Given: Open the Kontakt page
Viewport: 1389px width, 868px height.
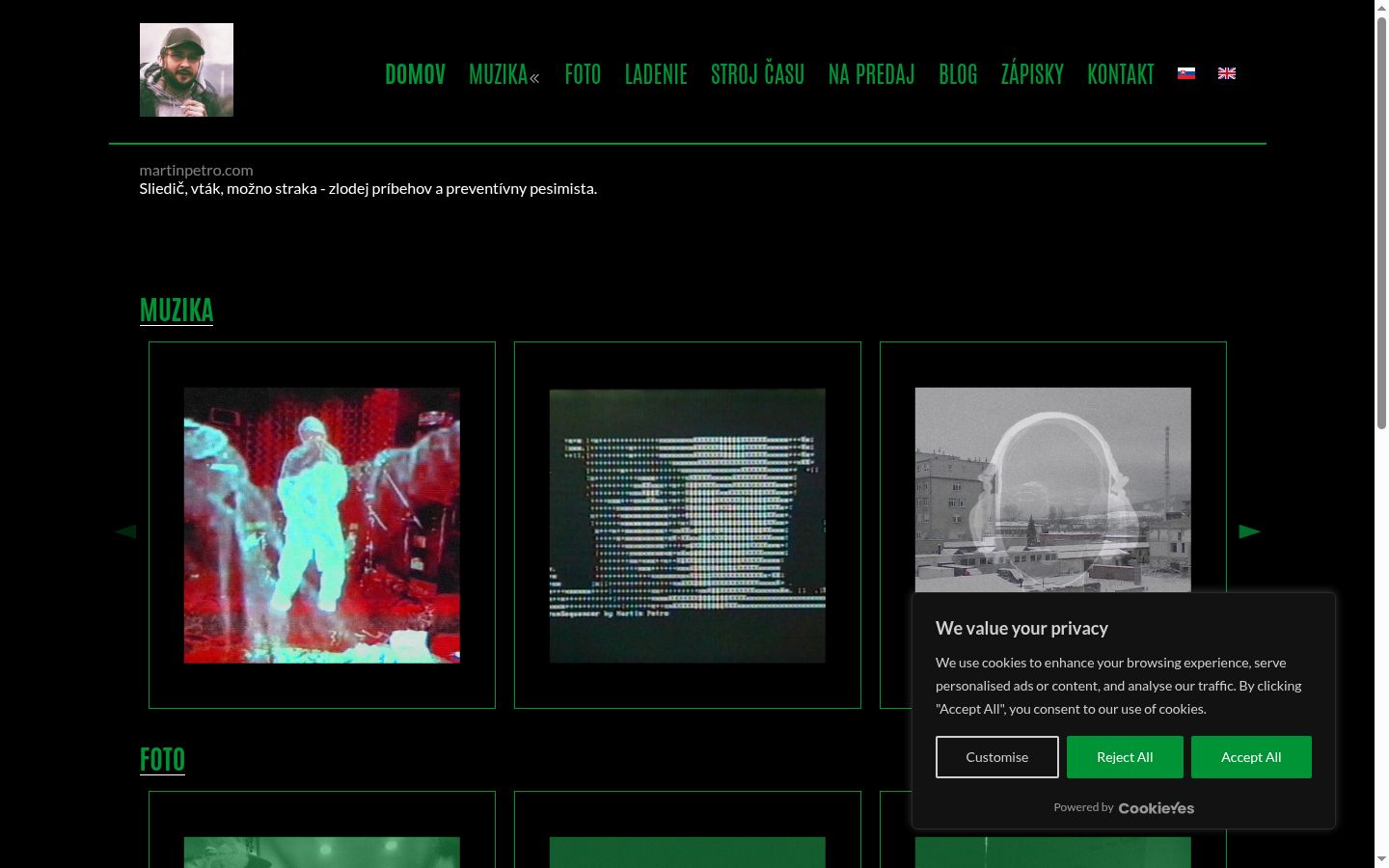Looking at the screenshot, I should (1121, 74).
